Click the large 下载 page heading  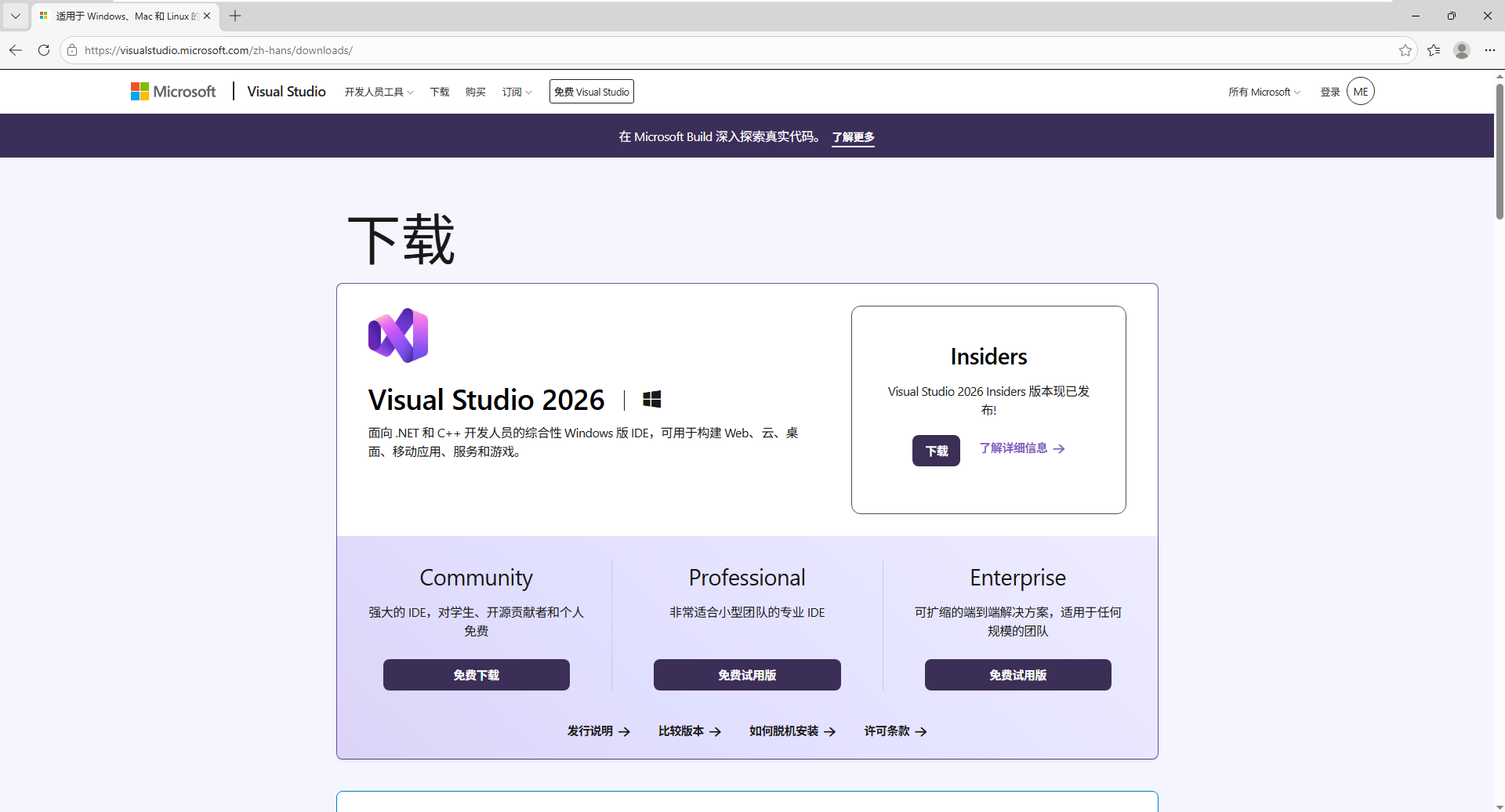point(401,239)
